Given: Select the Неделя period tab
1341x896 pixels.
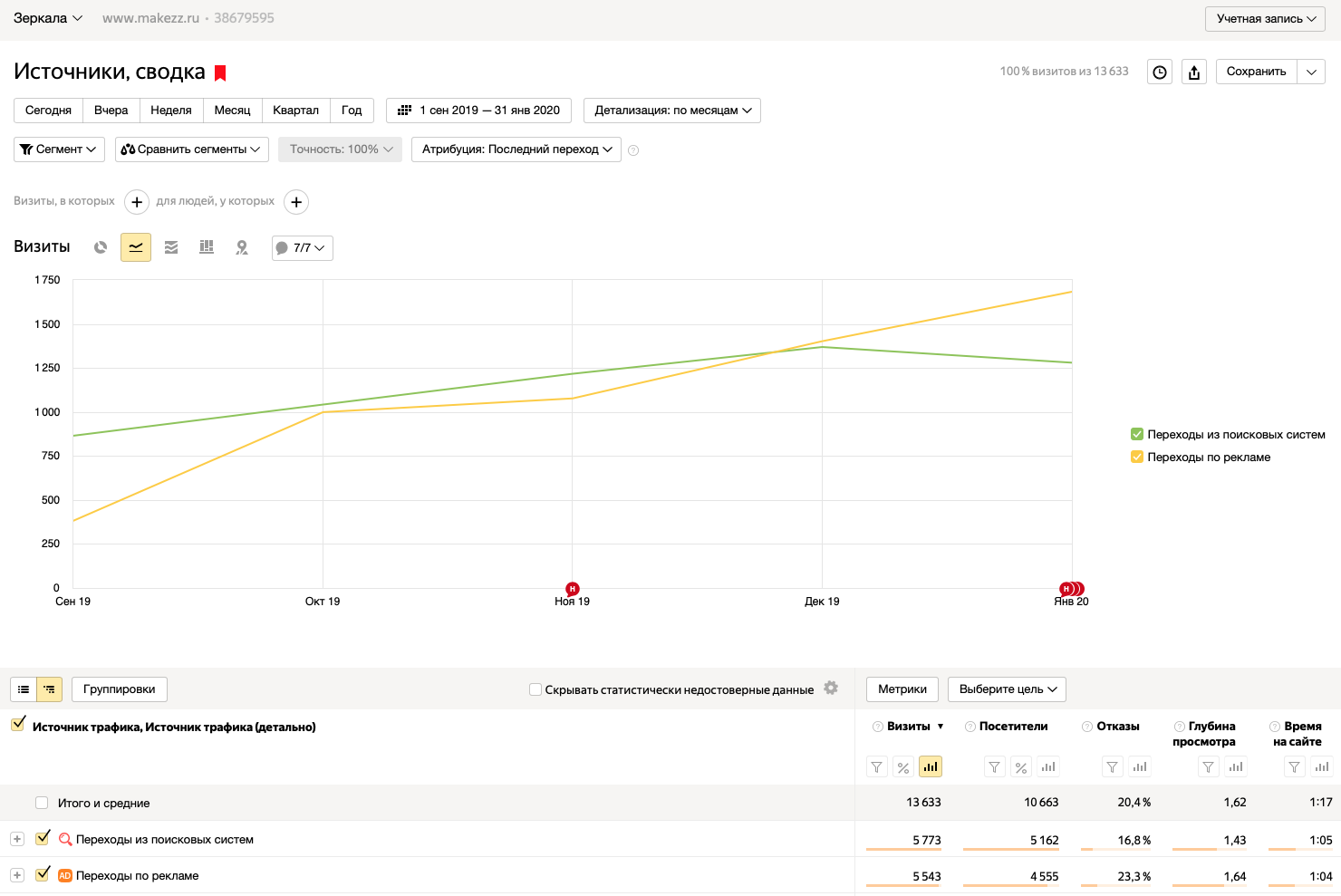Looking at the screenshot, I should (x=171, y=111).
